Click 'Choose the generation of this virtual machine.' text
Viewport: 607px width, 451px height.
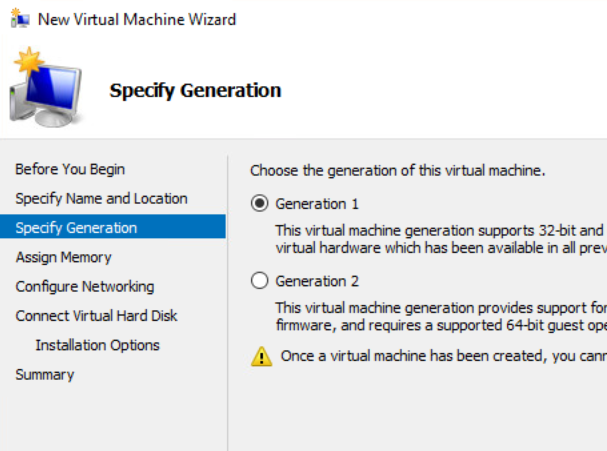398,170
